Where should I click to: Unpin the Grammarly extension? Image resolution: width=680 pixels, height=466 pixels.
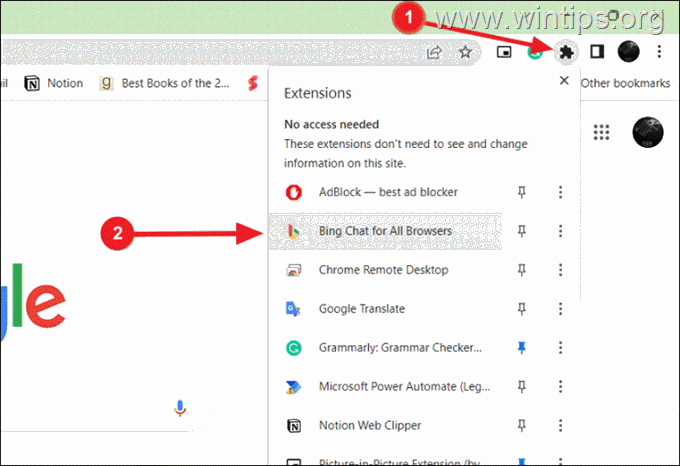(x=522, y=348)
